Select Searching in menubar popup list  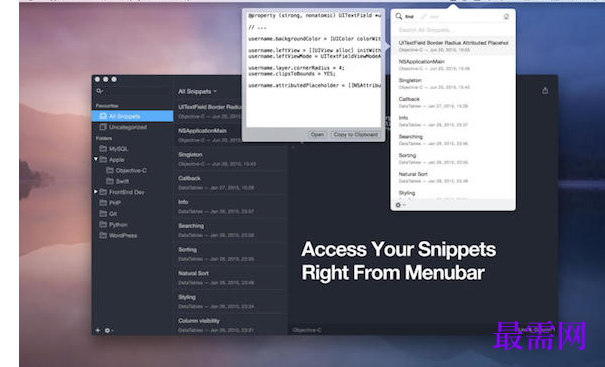coord(453,140)
